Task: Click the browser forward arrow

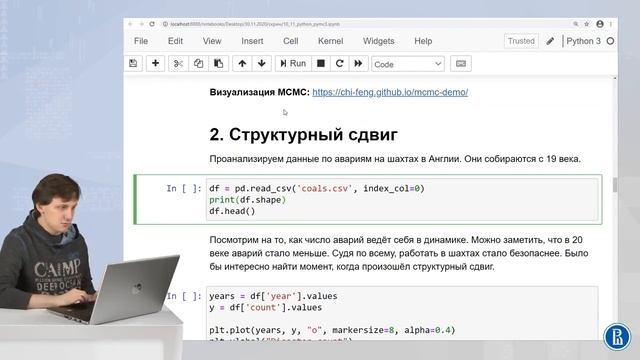Action: 141,24
